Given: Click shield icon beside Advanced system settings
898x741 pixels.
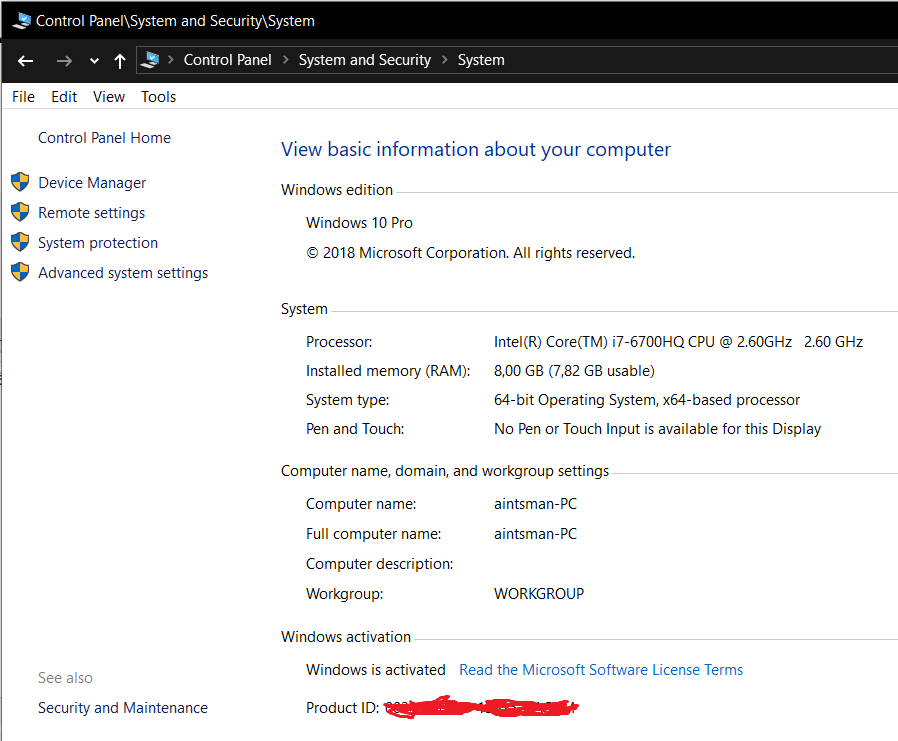Looking at the screenshot, I should (20, 272).
